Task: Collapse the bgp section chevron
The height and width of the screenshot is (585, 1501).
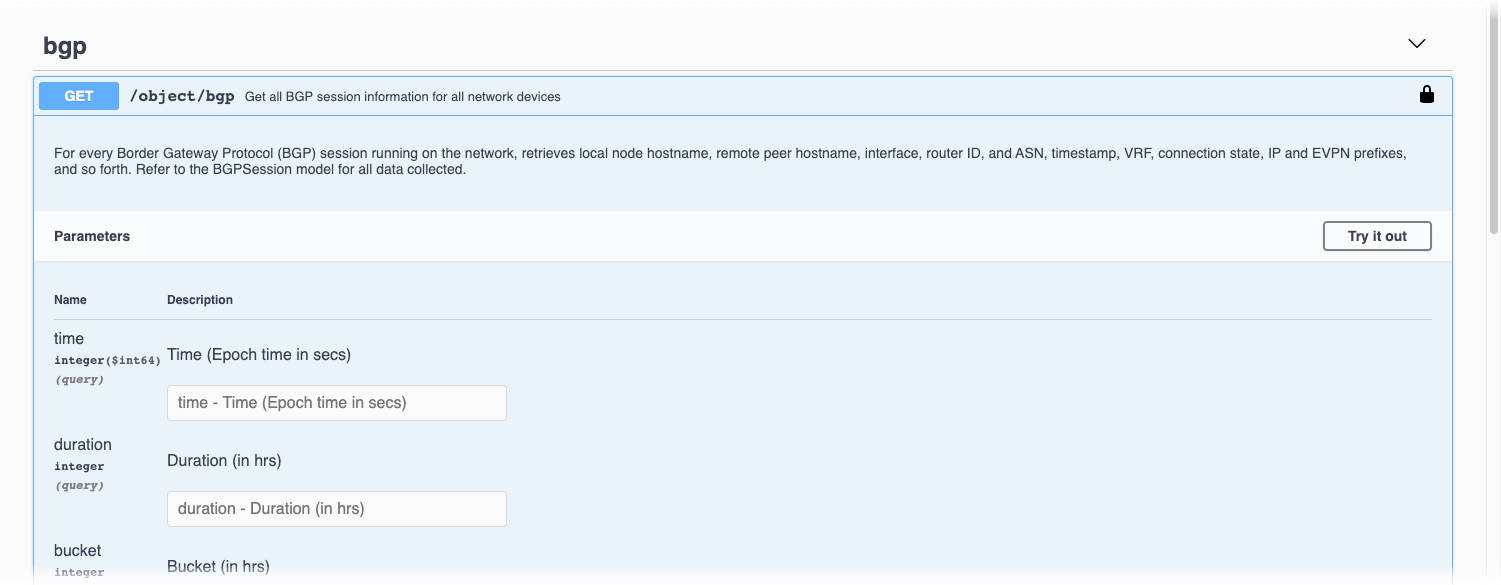Action: click(x=1416, y=44)
